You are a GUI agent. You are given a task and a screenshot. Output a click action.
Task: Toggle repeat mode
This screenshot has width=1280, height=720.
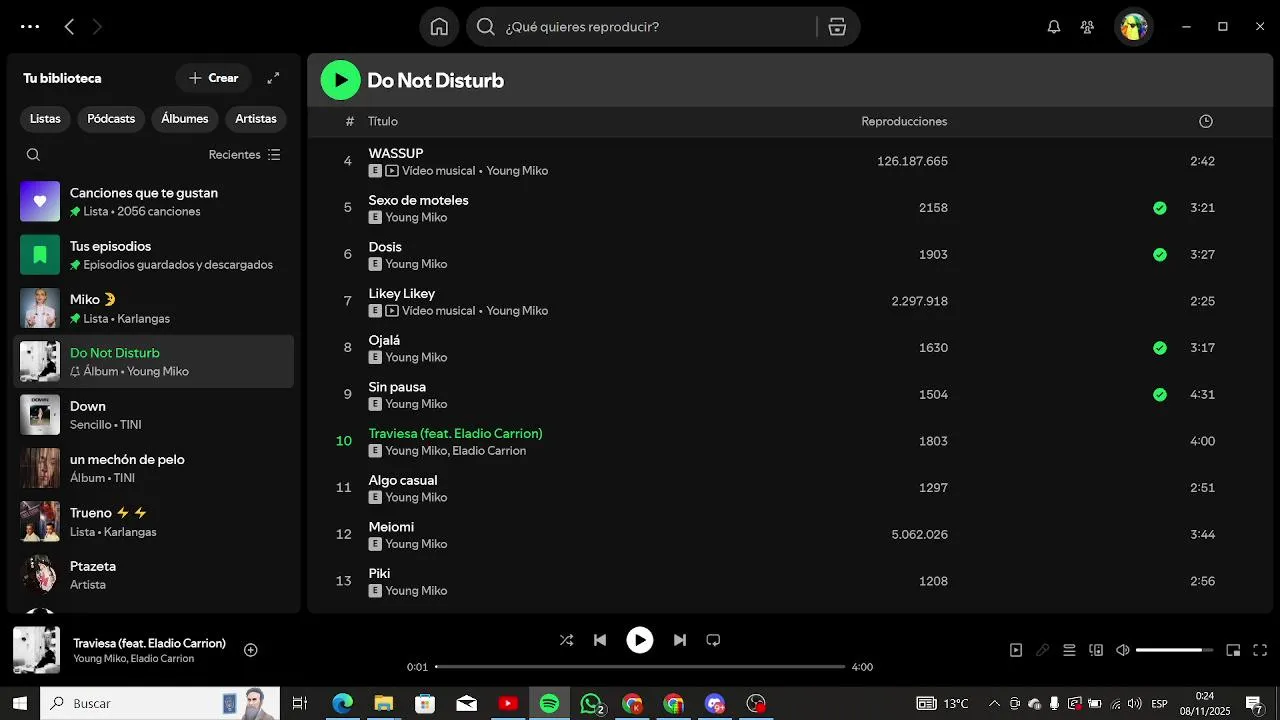(x=713, y=640)
